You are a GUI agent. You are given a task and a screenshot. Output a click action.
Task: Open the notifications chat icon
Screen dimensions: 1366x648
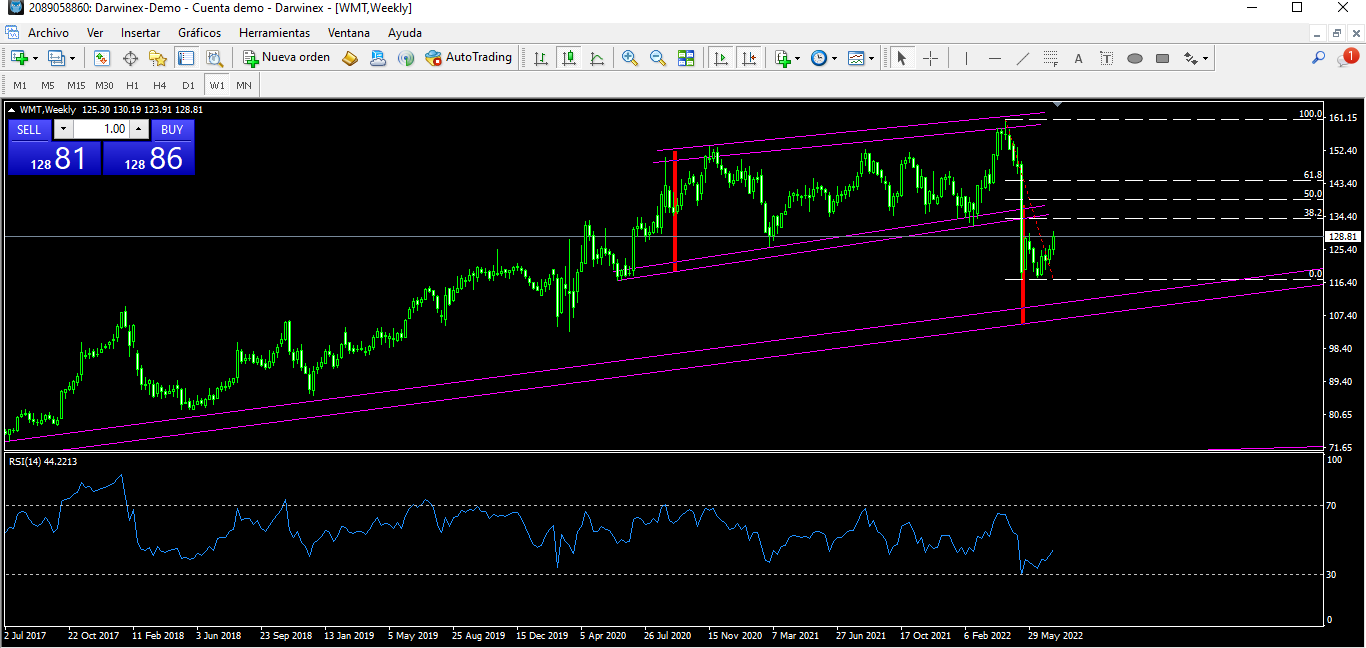pos(1346,58)
